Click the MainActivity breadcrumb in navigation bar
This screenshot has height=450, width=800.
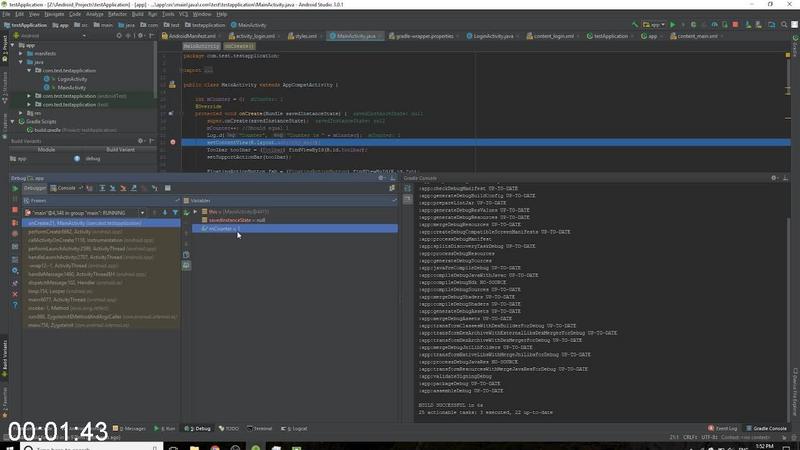click(x=248, y=25)
